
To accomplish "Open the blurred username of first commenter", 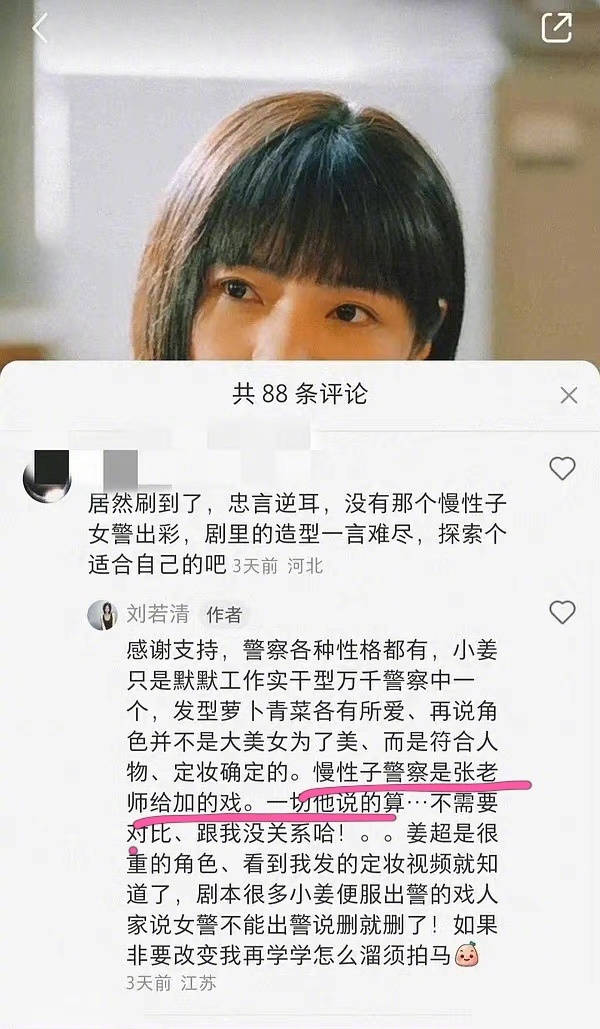I will 121,465.
